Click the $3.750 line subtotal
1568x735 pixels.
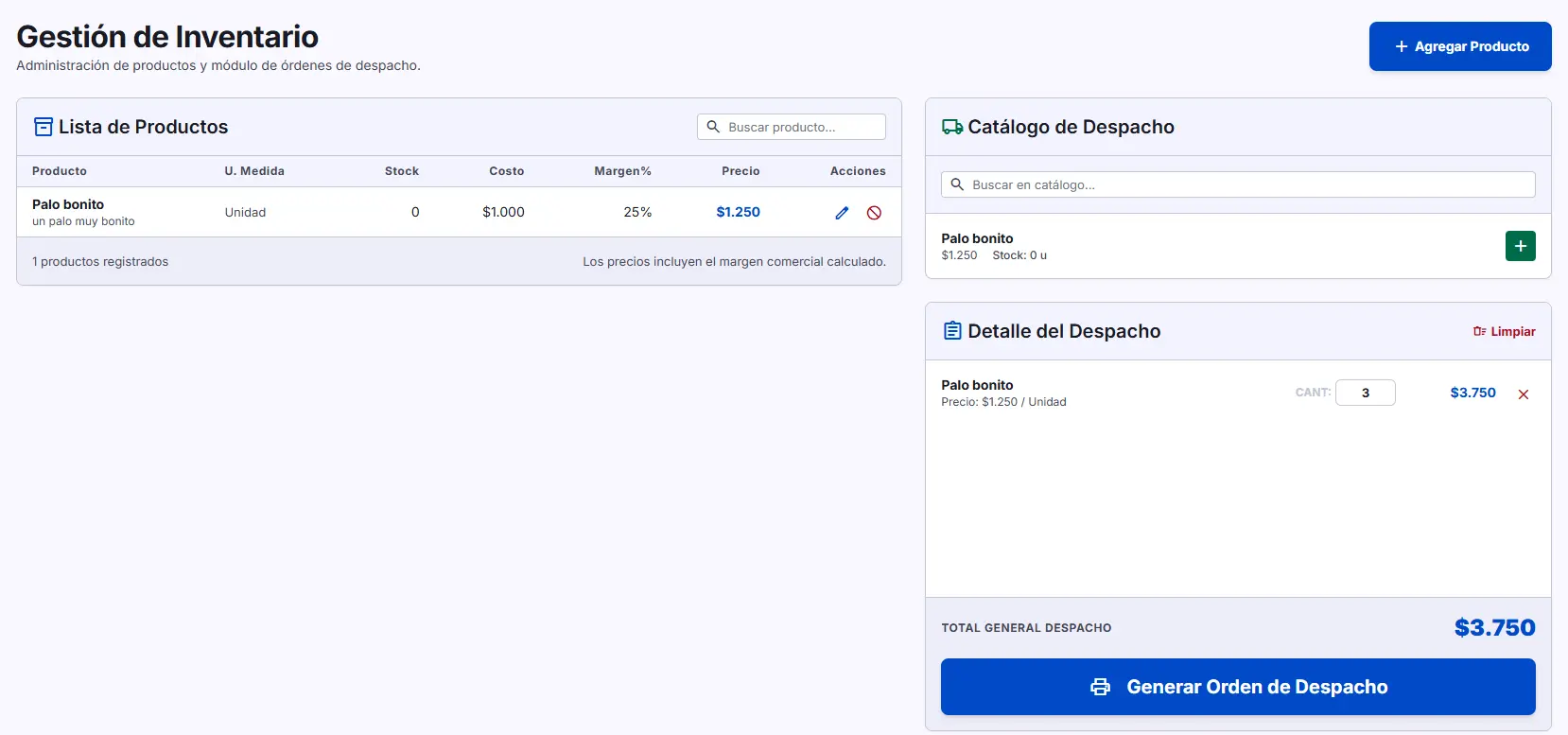(1472, 393)
